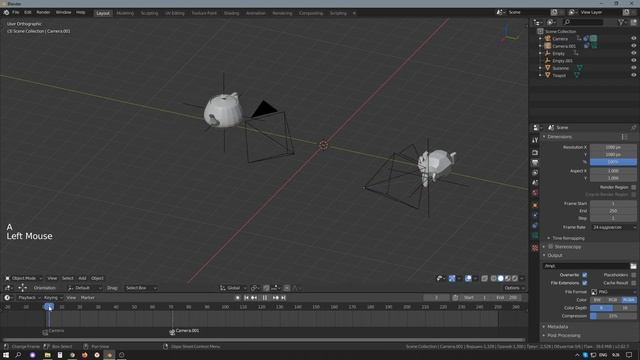Open the Select Box drag dropdown
The width and height of the screenshot is (640, 360).
tap(141, 288)
